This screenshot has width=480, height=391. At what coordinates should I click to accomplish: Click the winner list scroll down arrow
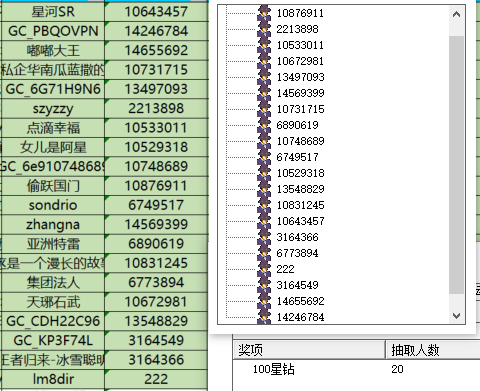[x=456, y=315]
